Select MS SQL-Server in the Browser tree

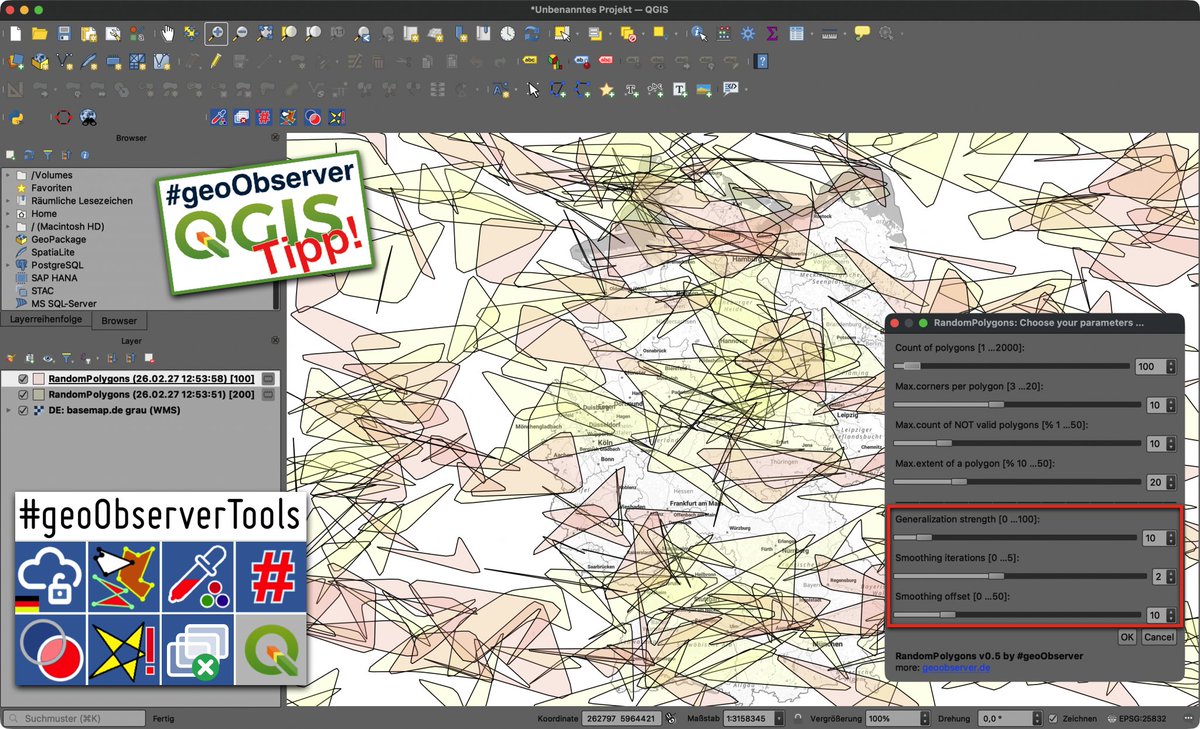pyautogui.click(x=65, y=304)
